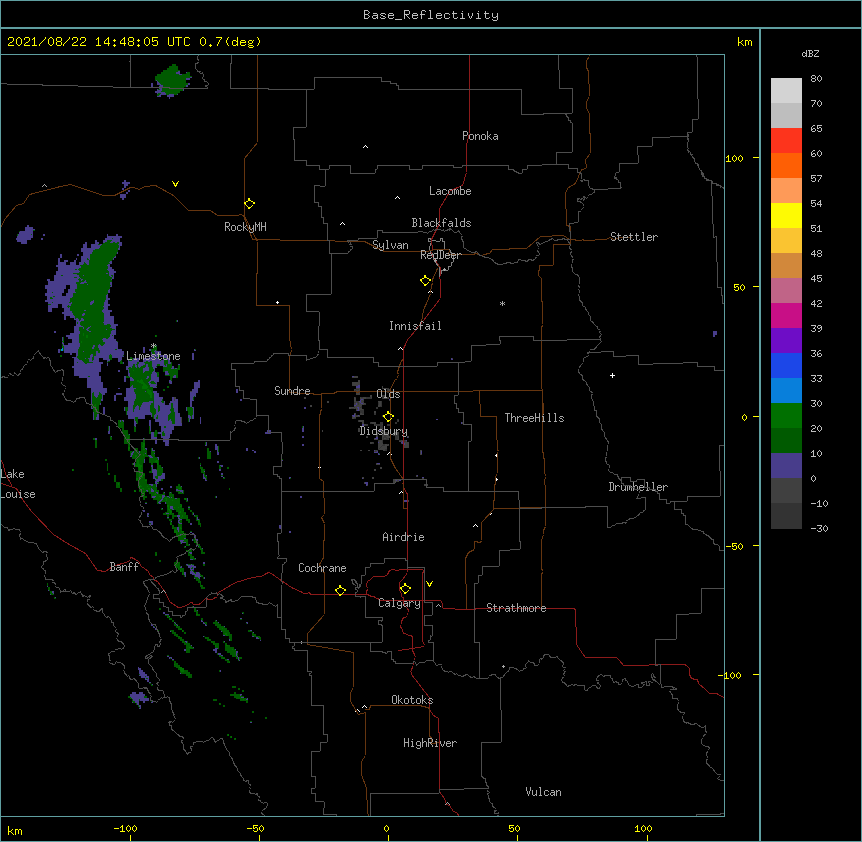Pick the lightest gray swatch between 80 and 70
Image resolution: width=862 pixels, height=842 pixels.
coord(786,91)
